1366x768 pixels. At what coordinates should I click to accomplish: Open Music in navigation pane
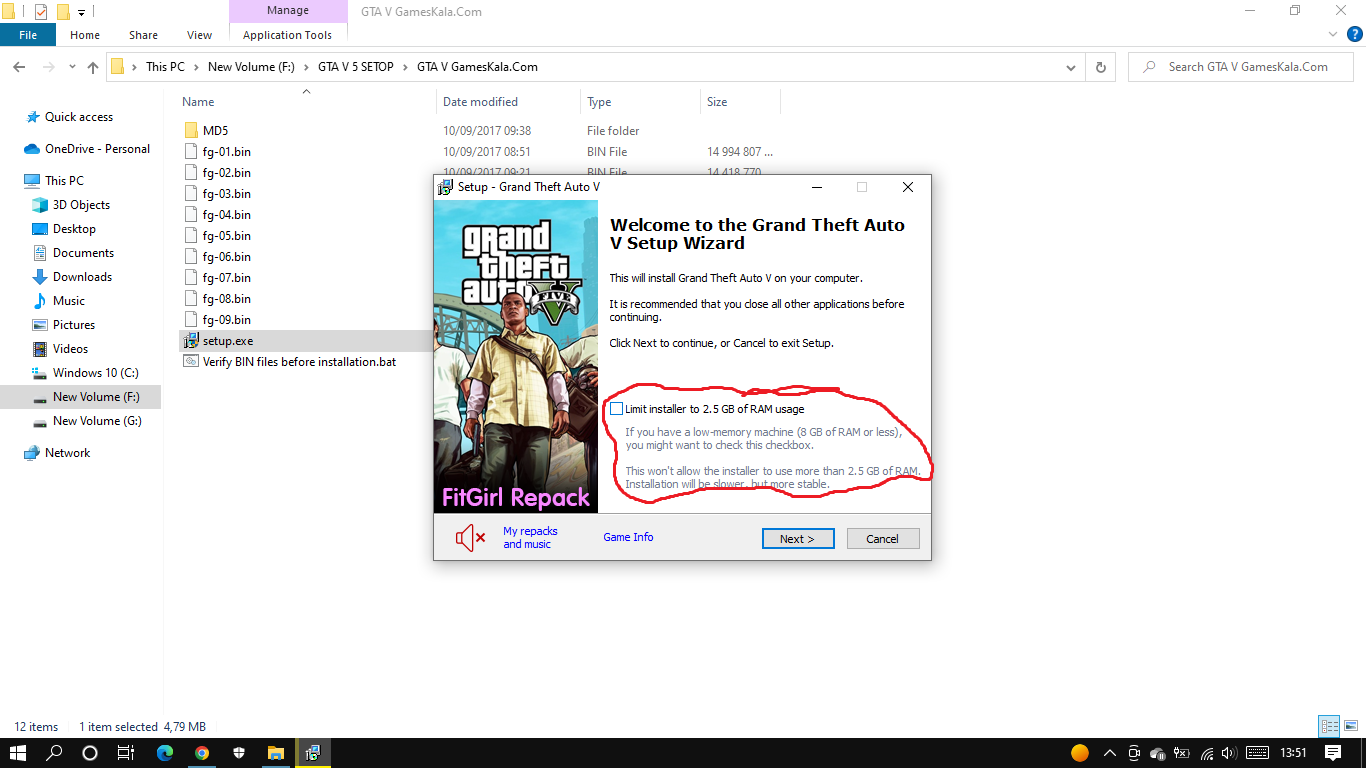(x=69, y=301)
